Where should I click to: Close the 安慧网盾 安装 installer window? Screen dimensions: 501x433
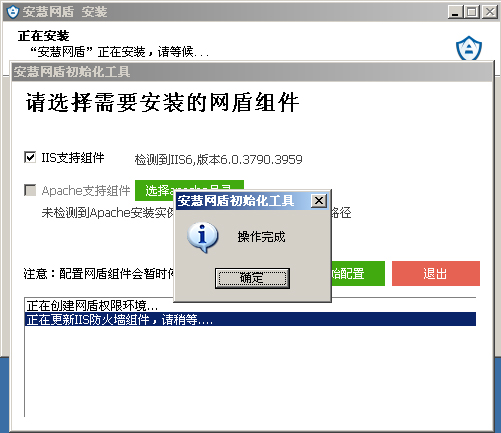[x=490, y=12]
